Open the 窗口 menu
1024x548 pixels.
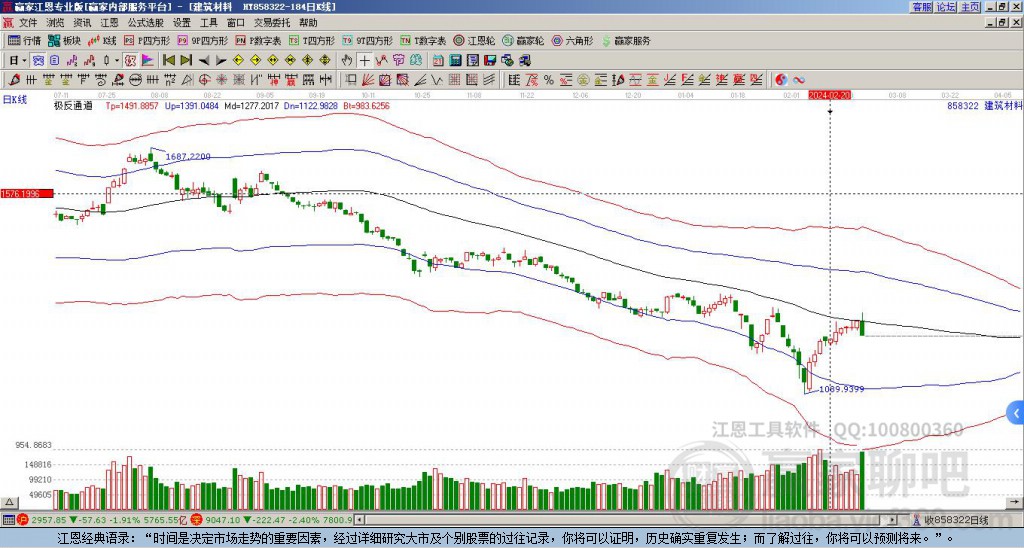(236, 23)
